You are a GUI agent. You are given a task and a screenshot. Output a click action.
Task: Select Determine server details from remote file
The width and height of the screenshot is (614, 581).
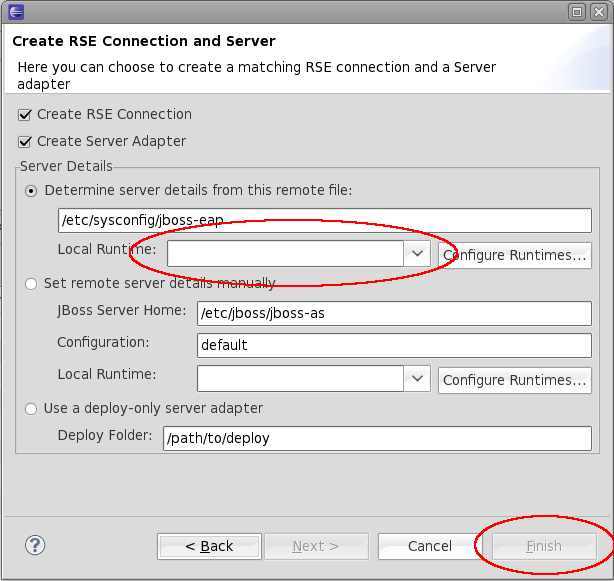click(x=31, y=190)
